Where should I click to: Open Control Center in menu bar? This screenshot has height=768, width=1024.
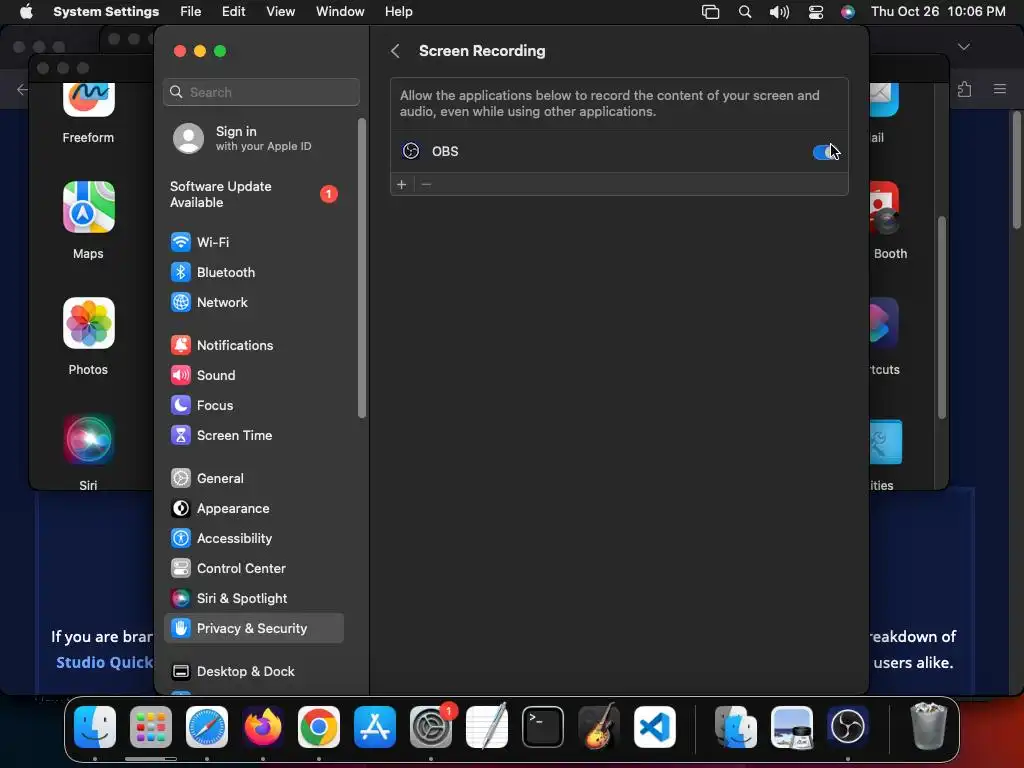click(816, 12)
